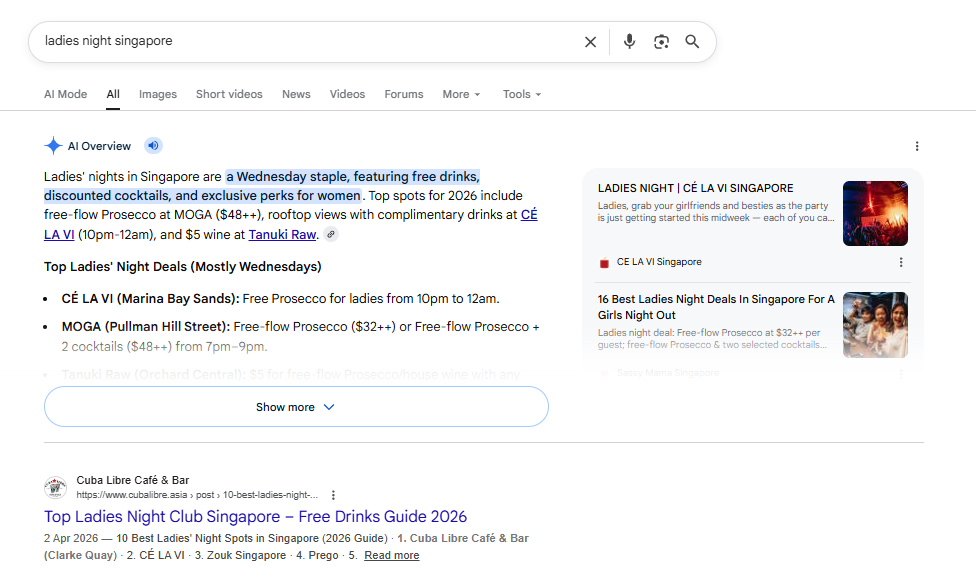Open Top Ladies Night Club Singapore result
Image resolution: width=976 pixels, height=580 pixels.
click(x=255, y=517)
